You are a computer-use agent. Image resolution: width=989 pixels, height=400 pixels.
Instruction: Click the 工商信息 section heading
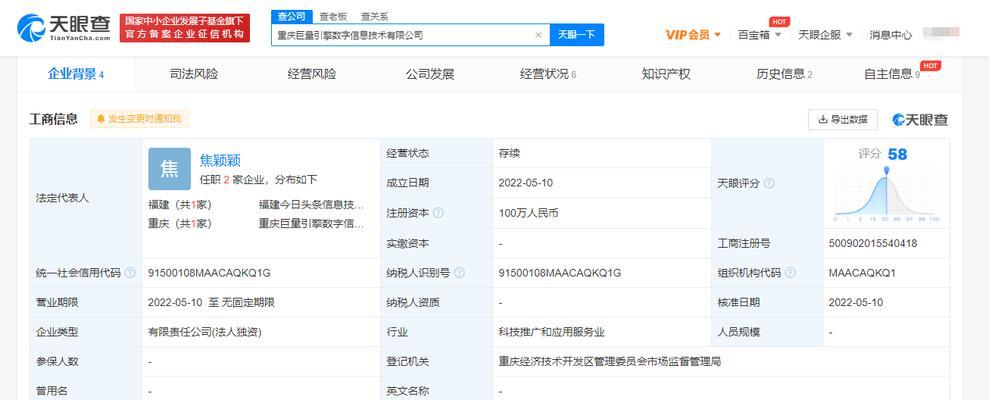(54, 119)
